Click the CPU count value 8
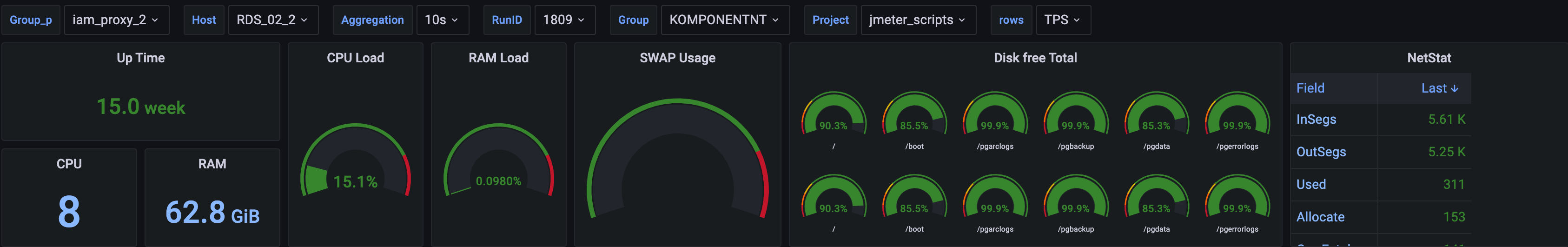The height and width of the screenshot is (247, 1568). pos(69,212)
